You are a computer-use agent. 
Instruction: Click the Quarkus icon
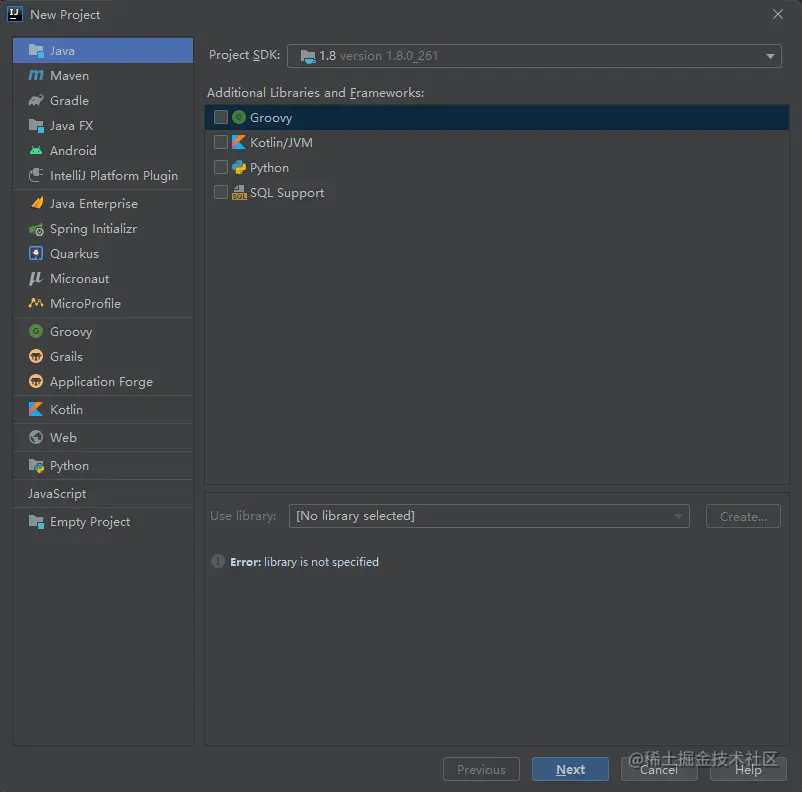pos(36,253)
